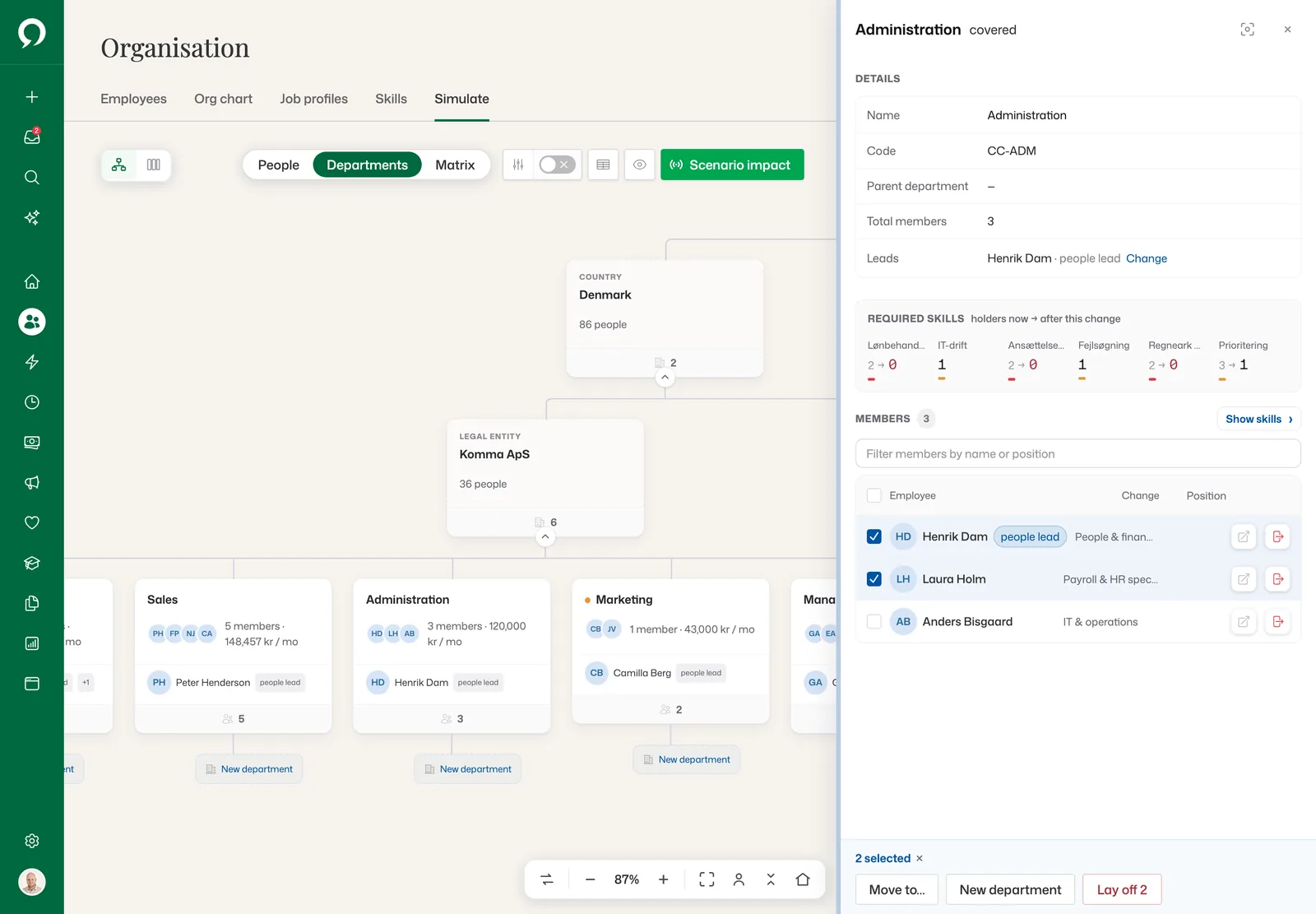Screen dimensions: 1316x914
Task: Switch to the Org chart tab
Action: click(x=223, y=99)
